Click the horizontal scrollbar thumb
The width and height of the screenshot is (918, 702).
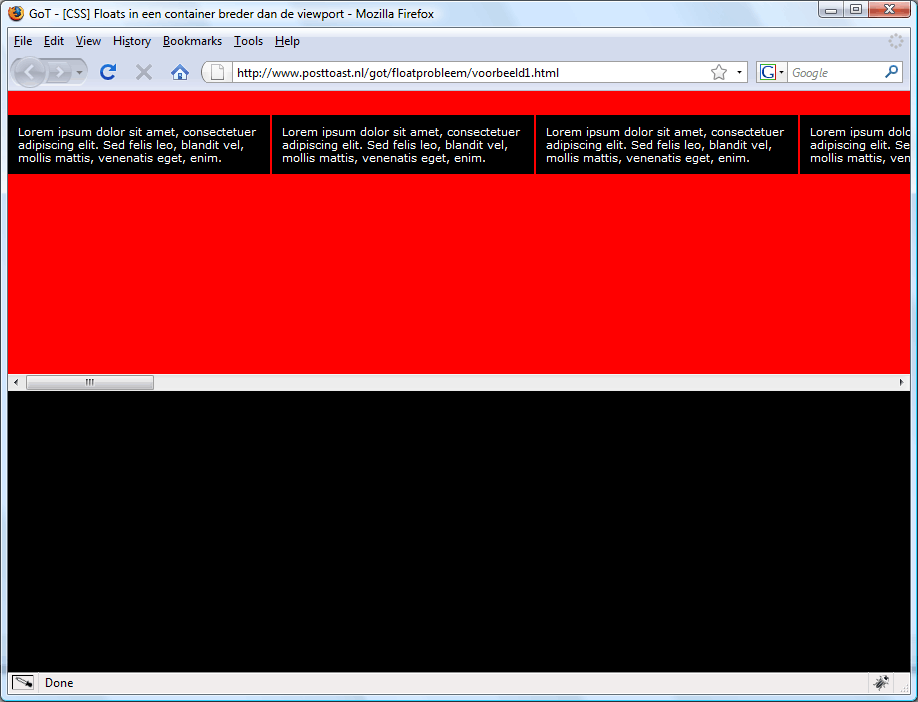90,382
